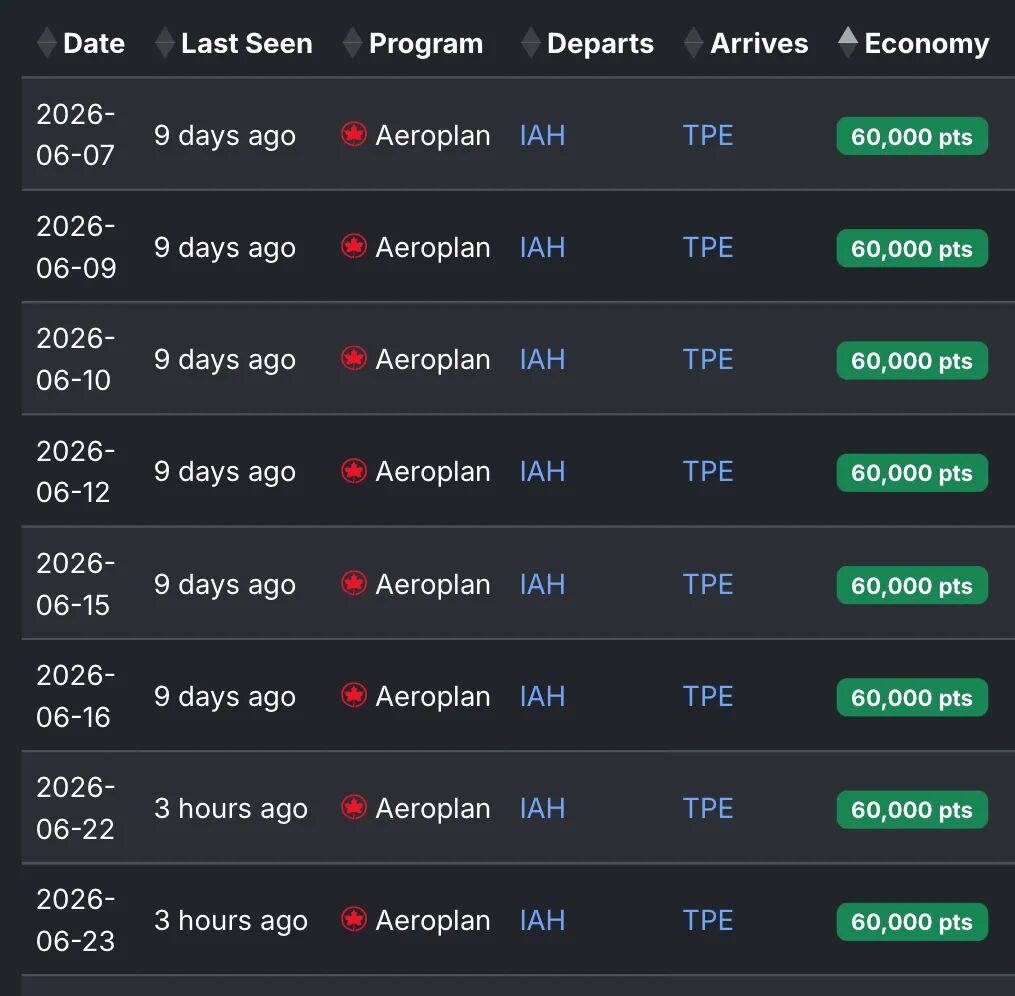Open the IAH link for 2026-06-22

542,808
